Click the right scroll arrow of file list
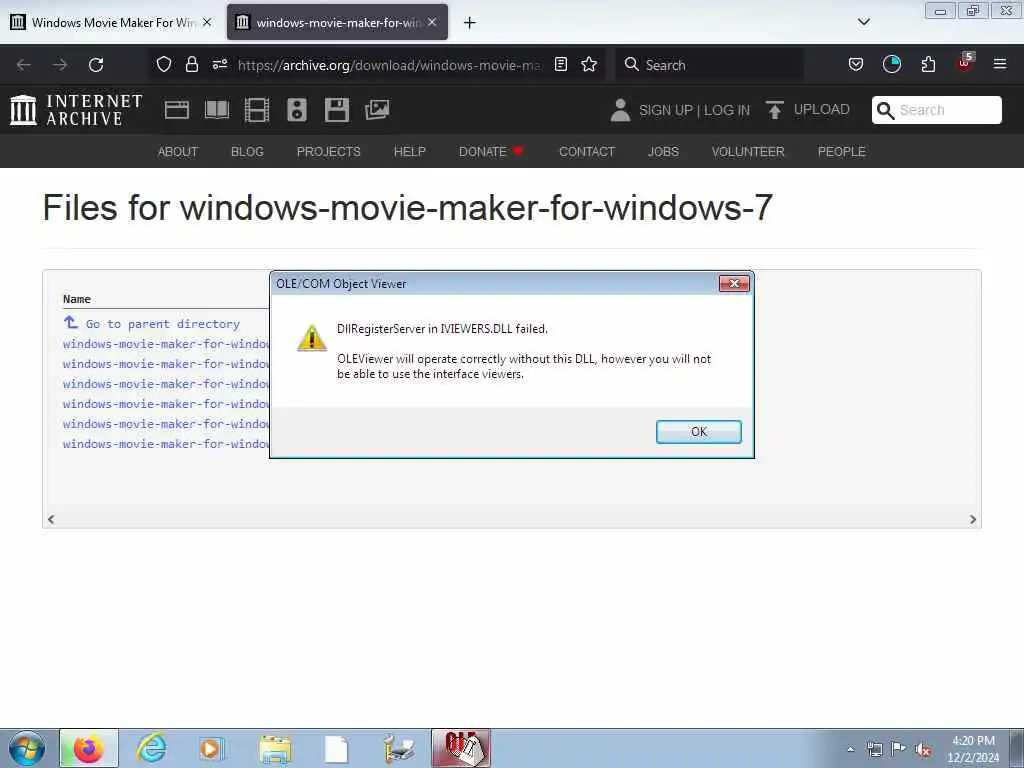The width and height of the screenshot is (1024, 768). [972, 519]
